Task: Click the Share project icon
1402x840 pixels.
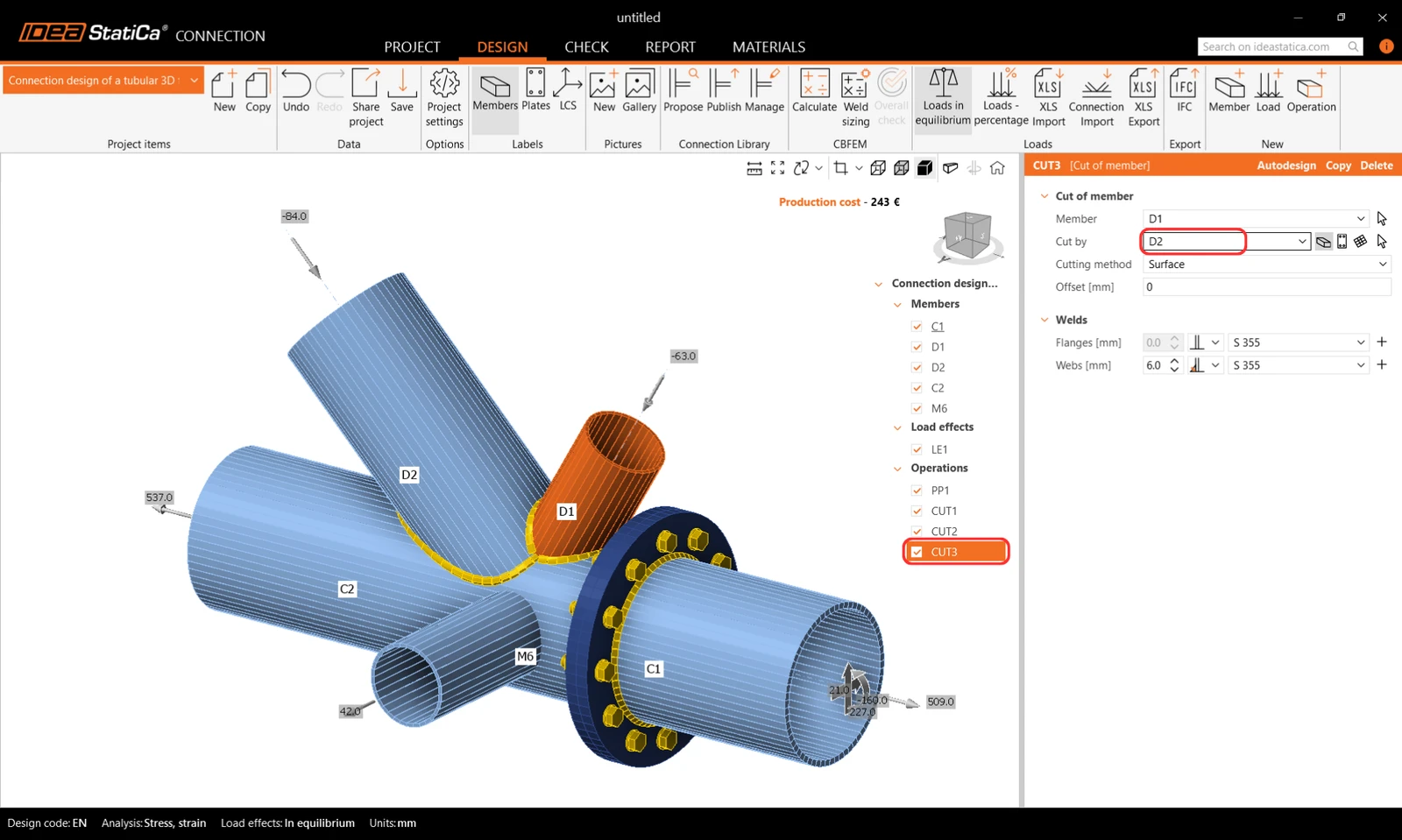Action: [366, 98]
